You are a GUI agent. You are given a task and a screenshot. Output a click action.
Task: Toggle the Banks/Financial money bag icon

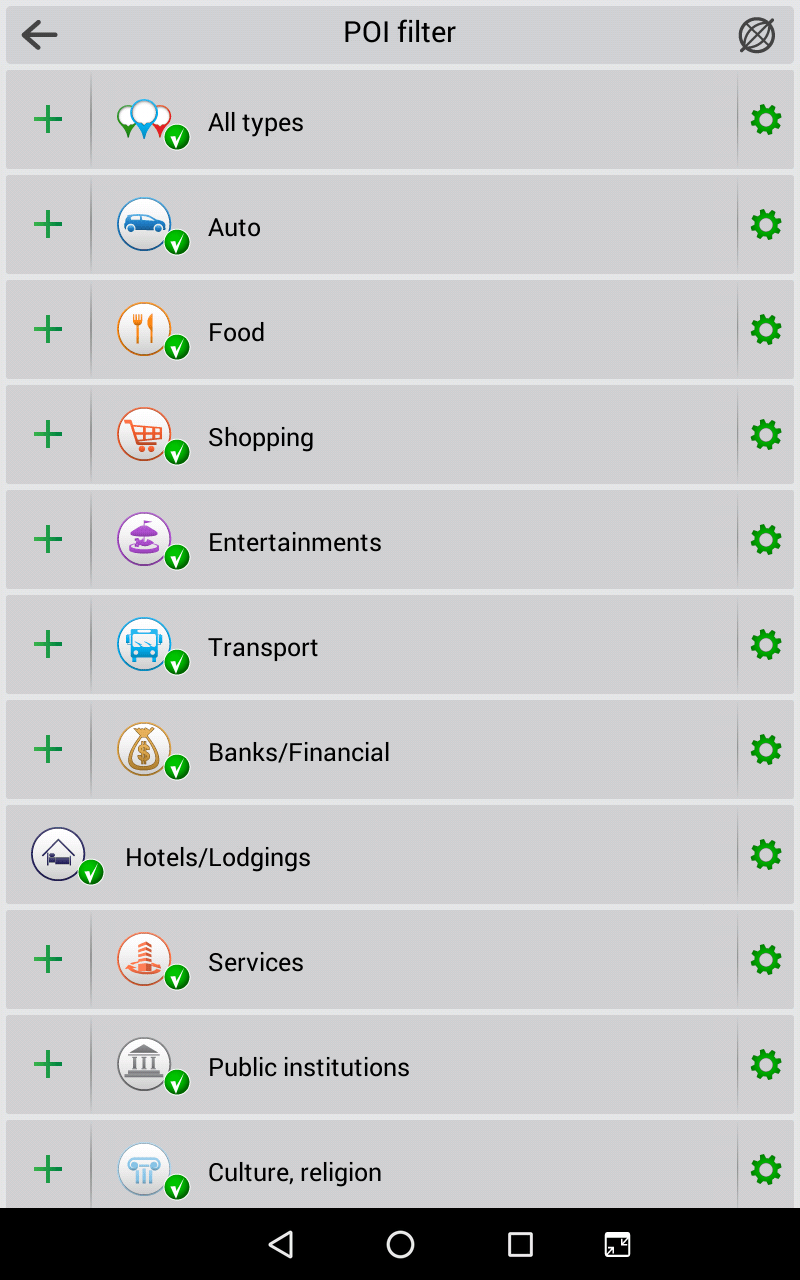pos(146,750)
